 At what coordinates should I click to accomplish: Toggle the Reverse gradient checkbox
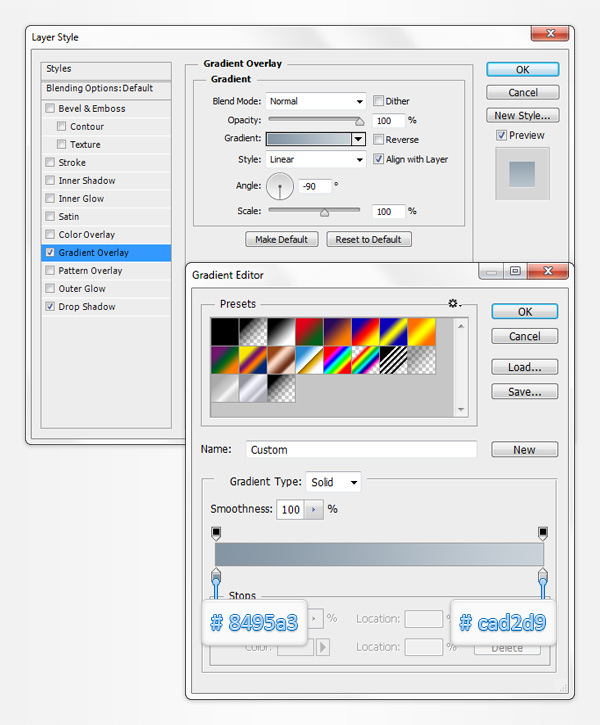[379, 140]
